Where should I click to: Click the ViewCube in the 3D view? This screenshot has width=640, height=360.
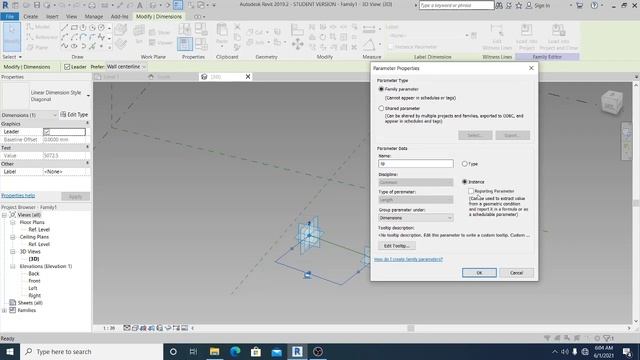pos(612,102)
